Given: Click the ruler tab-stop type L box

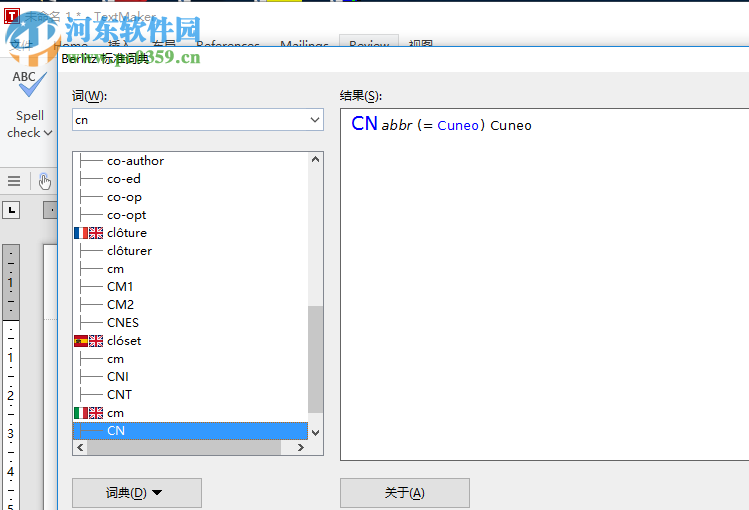Looking at the screenshot, I should tap(11, 210).
